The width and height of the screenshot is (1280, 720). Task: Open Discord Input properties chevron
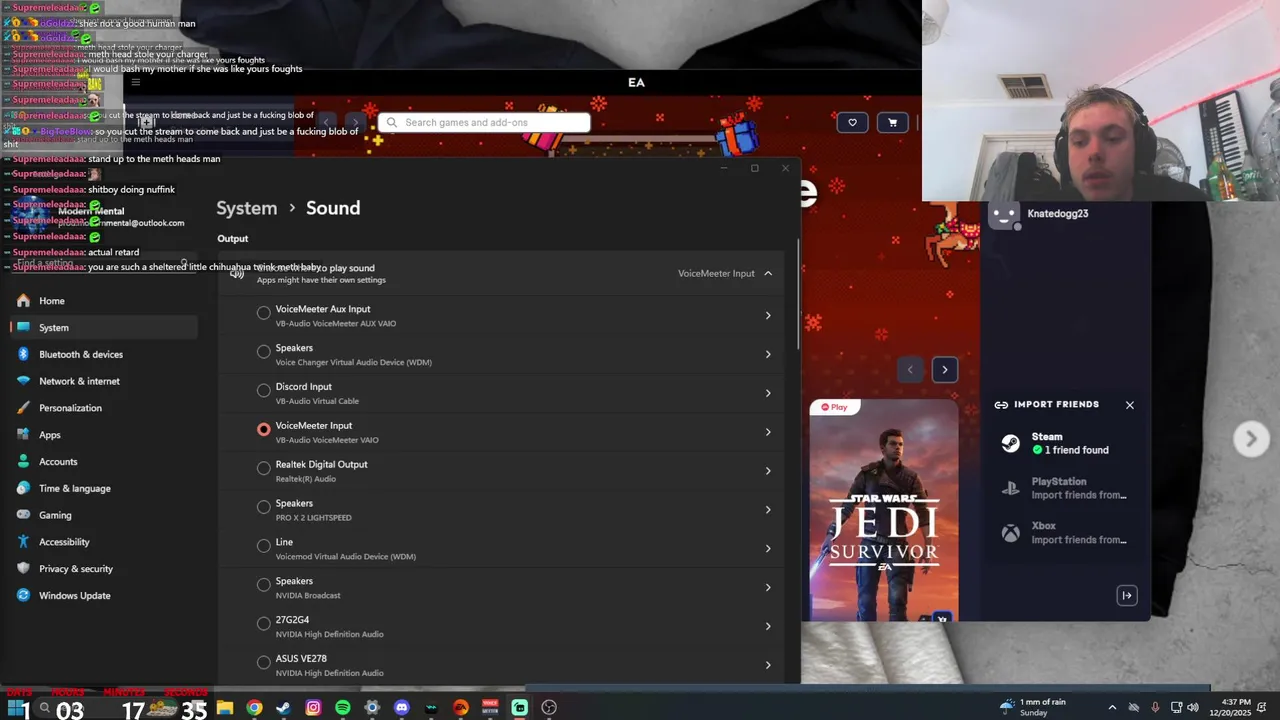pos(768,393)
